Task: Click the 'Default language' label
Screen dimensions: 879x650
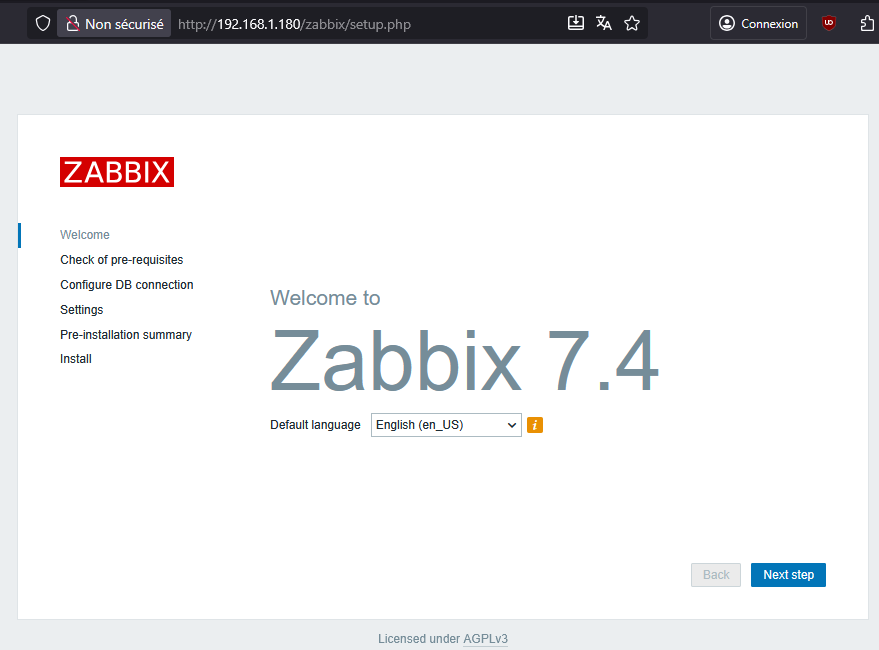Action: (315, 425)
